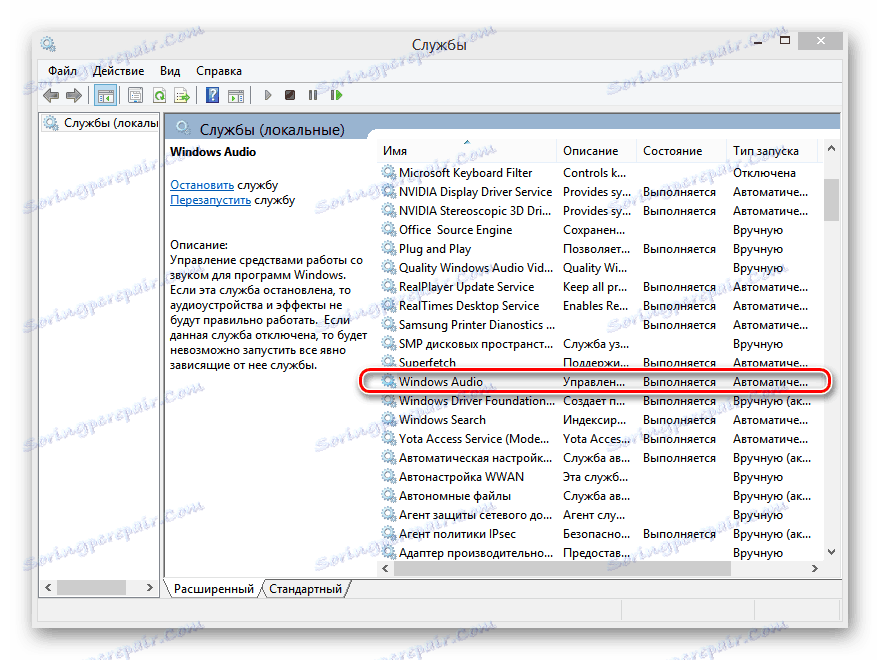
Task: Navigate back using the Back arrow
Action: click(50, 95)
